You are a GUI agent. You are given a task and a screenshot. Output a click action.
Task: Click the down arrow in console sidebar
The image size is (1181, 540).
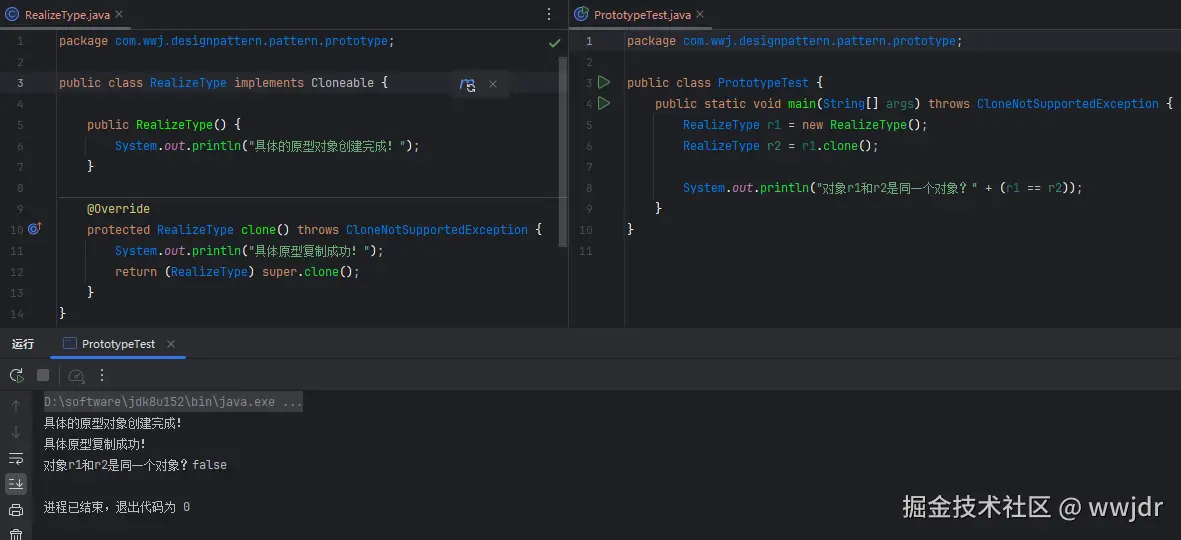click(x=16, y=432)
